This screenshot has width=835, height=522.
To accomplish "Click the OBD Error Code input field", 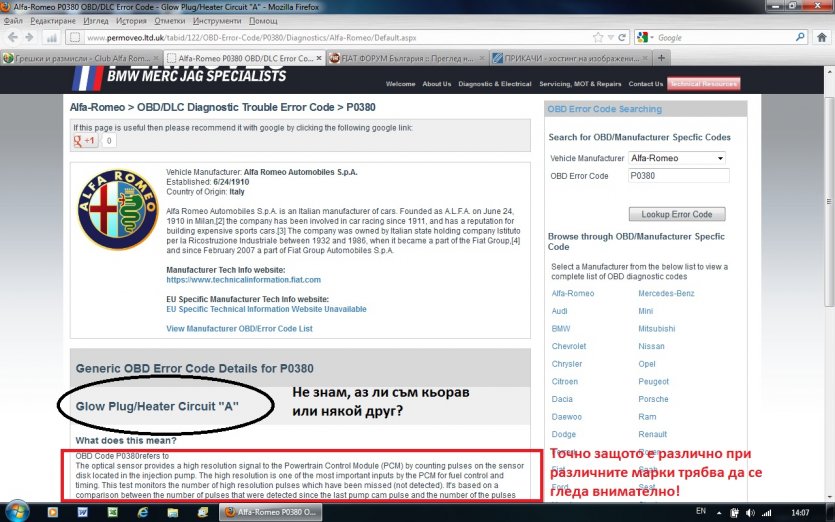I will [677, 176].
